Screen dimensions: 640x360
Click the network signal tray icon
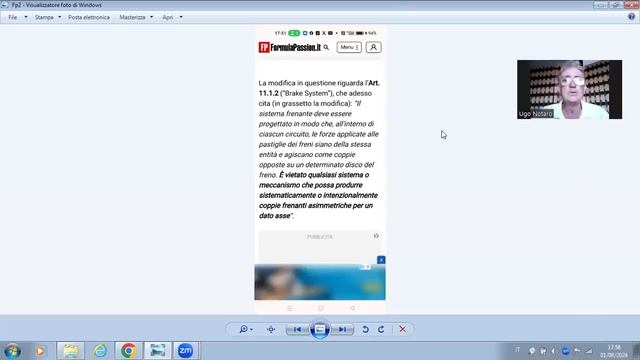click(589, 351)
